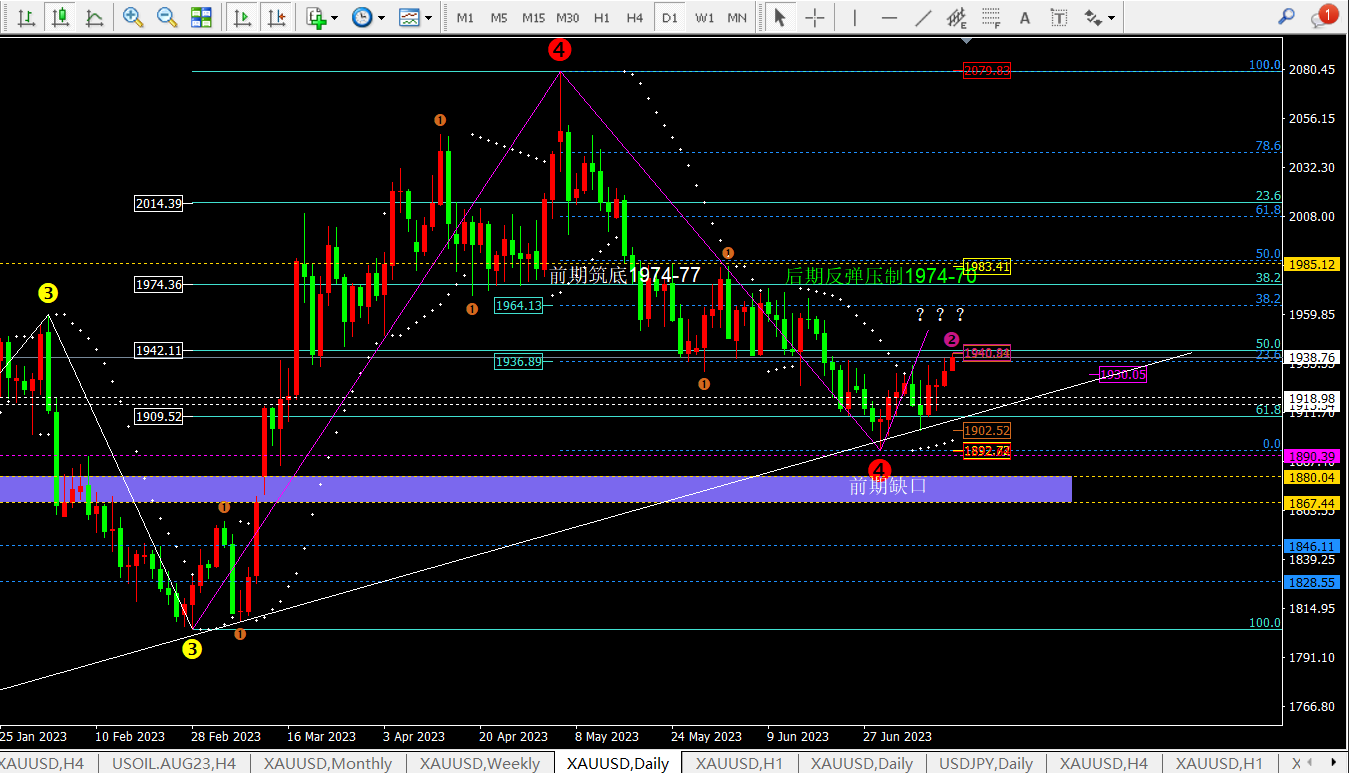Viewport: 1349px width, 773px height.
Task: Select the M1 timeframe
Action: point(465,17)
